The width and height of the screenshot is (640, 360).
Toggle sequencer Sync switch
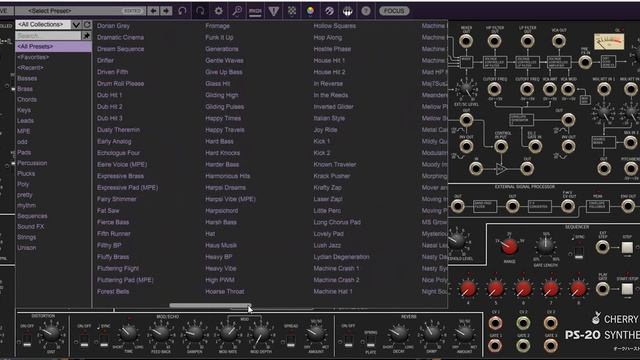point(579,252)
